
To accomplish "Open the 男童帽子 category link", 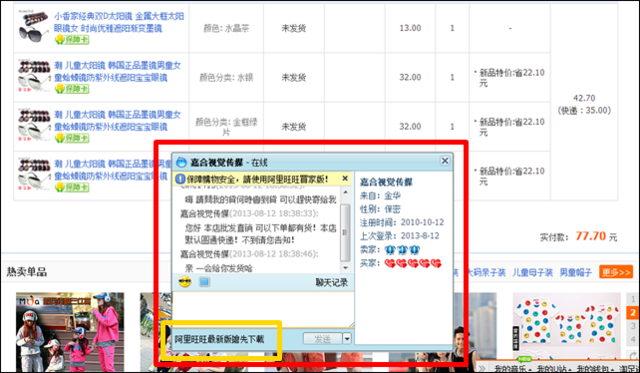I will tap(576, 272).
